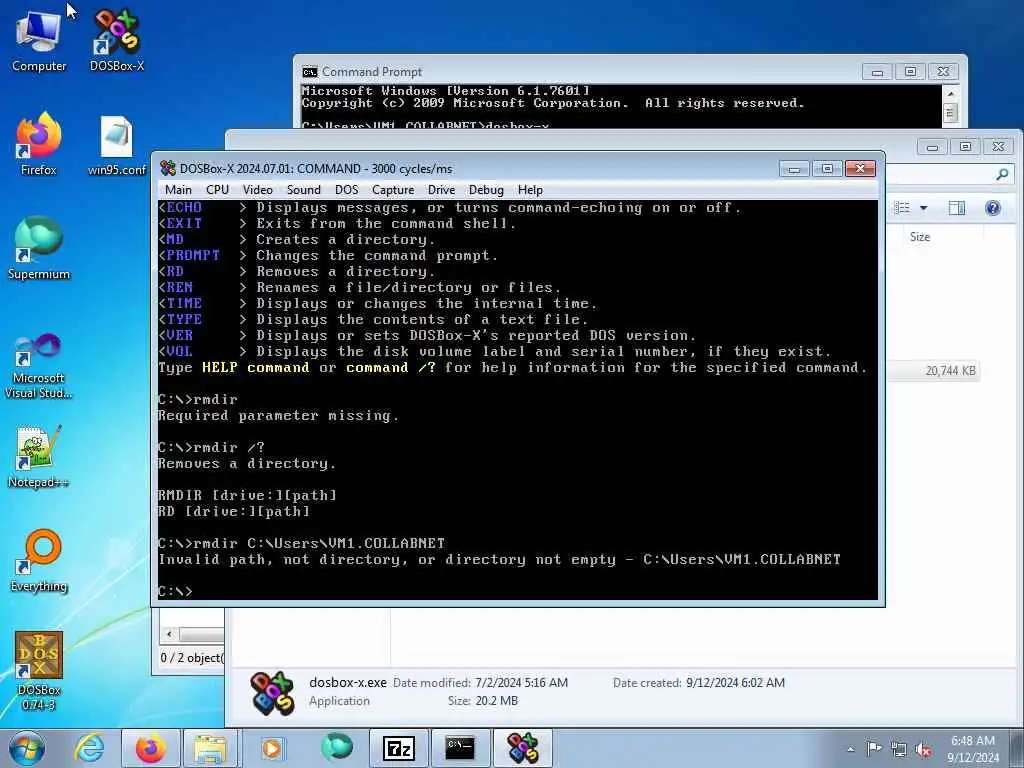Viewport: 1024px width, 768px height.
Task: Click the dosbox-x.exe file name in details
Action: 347,682
